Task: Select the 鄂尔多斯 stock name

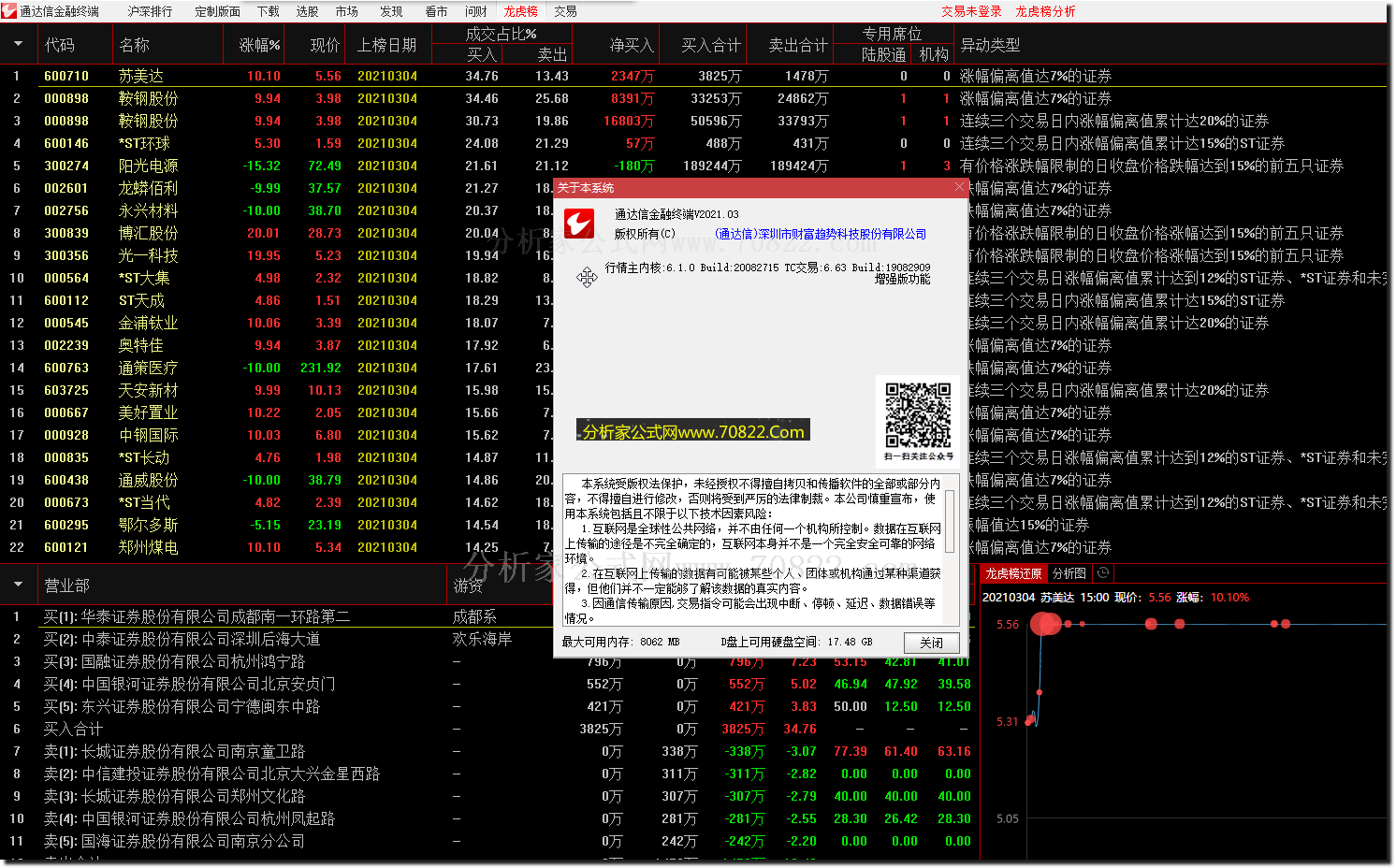Action: point(148,525)
